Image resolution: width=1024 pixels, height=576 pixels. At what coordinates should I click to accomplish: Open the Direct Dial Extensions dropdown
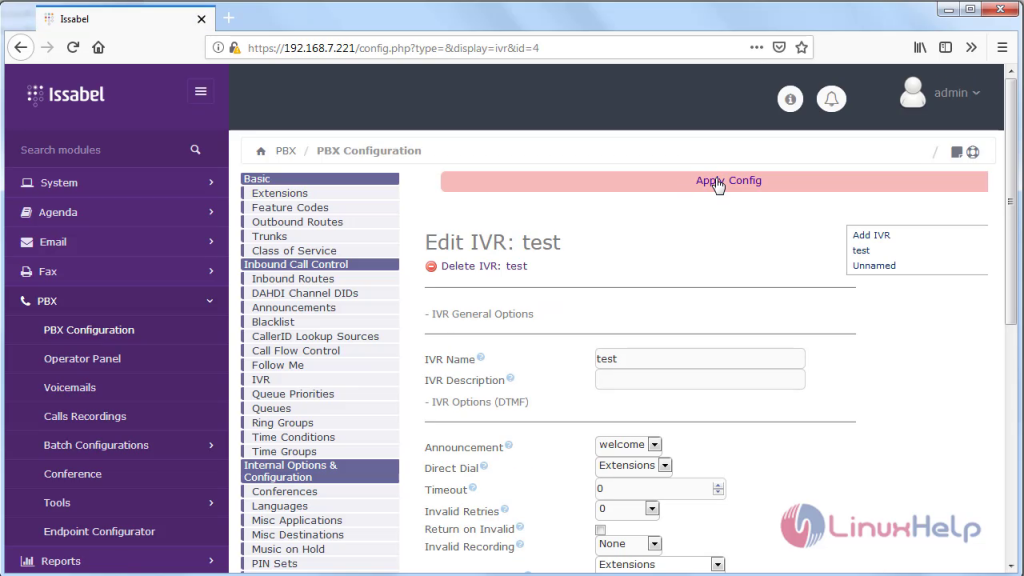[633, 466]
